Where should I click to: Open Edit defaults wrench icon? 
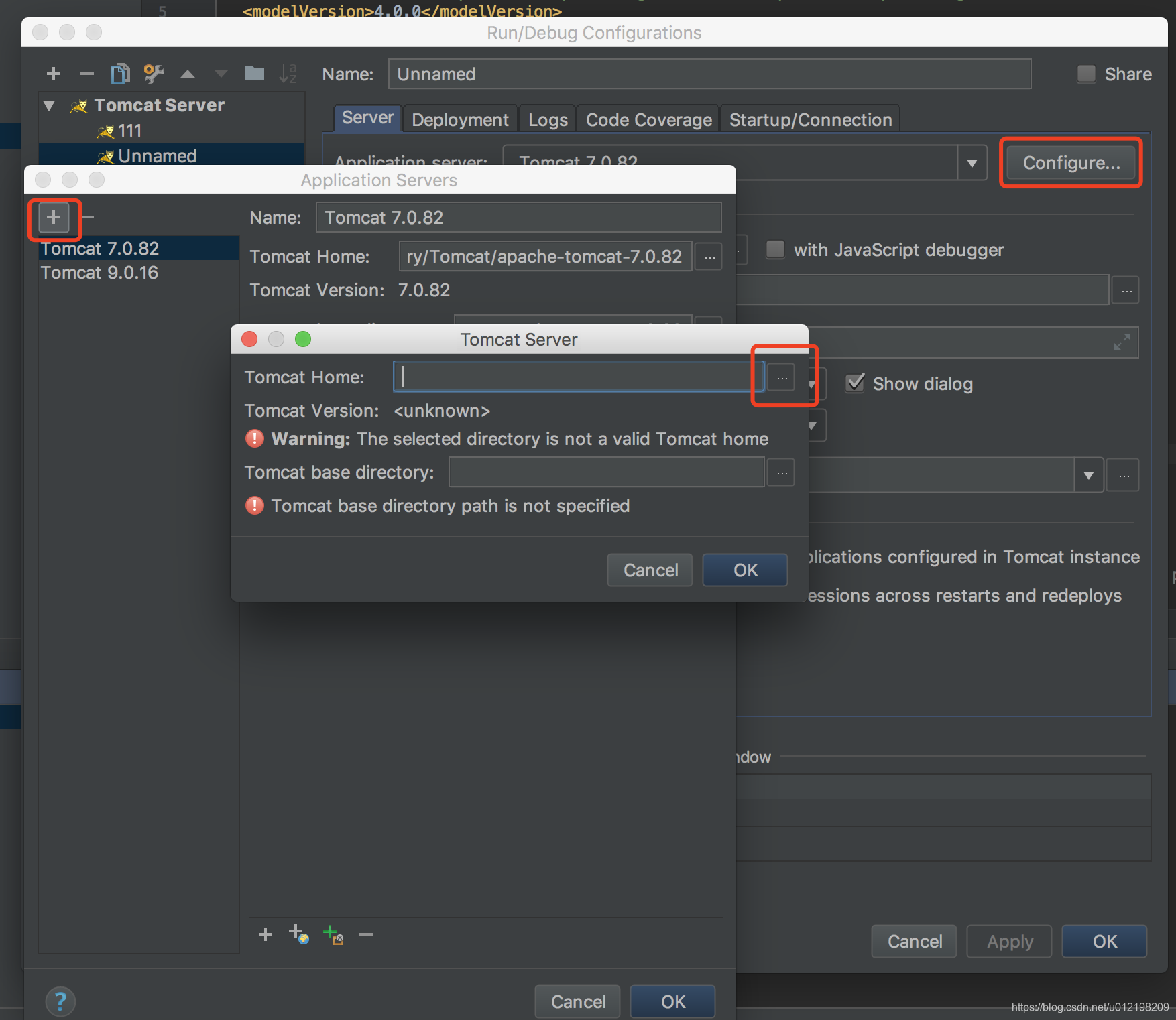(x=154, y=74)
